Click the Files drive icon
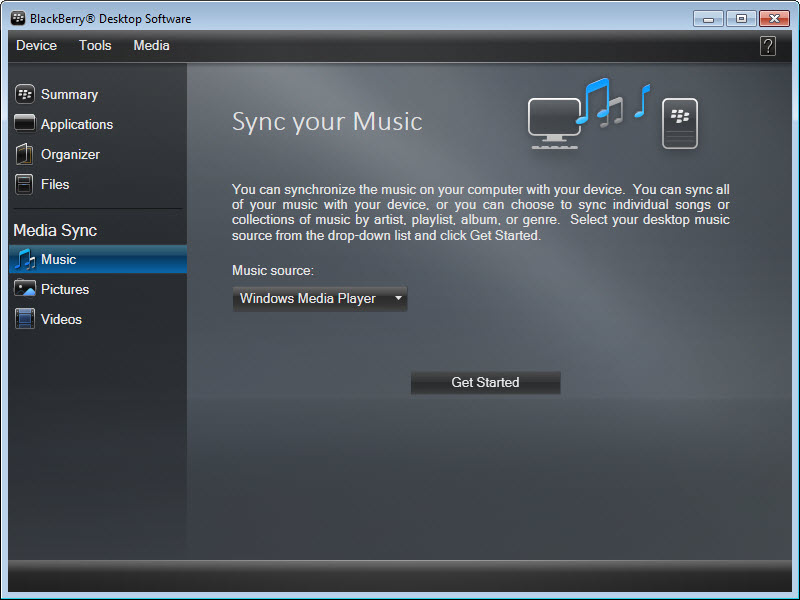 point(24,184)
